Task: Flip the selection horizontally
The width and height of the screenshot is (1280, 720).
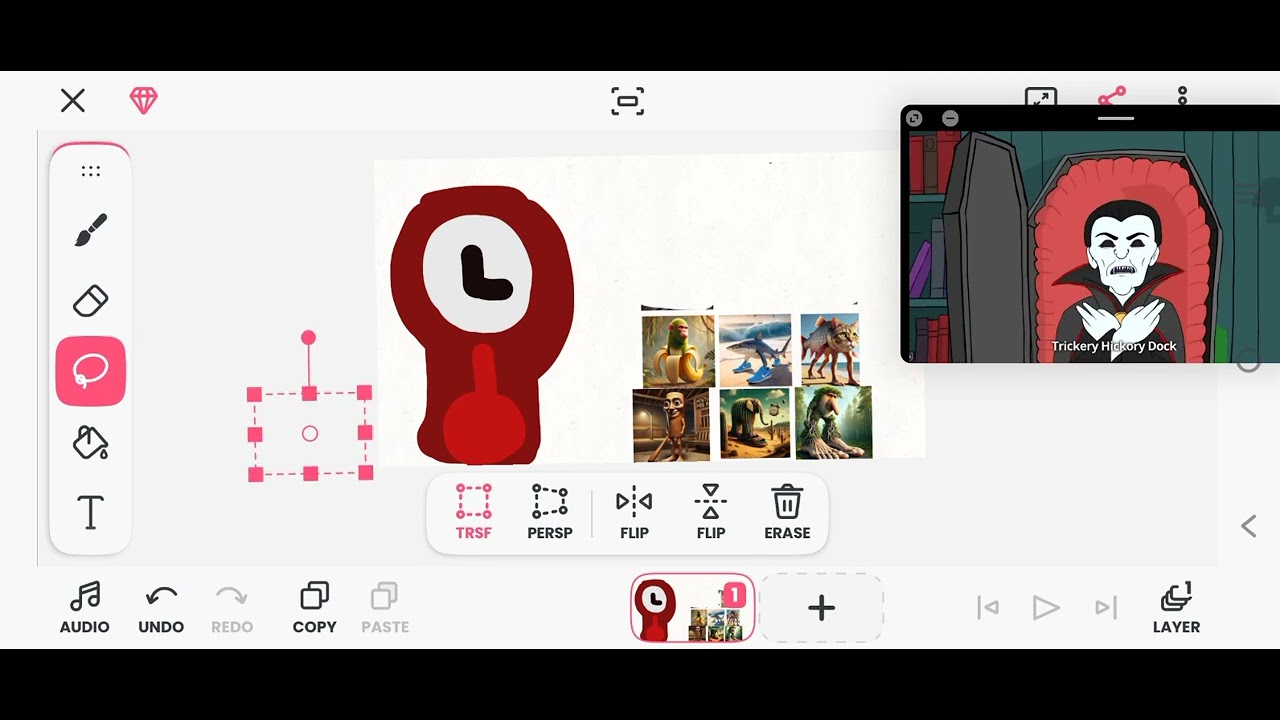Action: [x=634, y=512]
